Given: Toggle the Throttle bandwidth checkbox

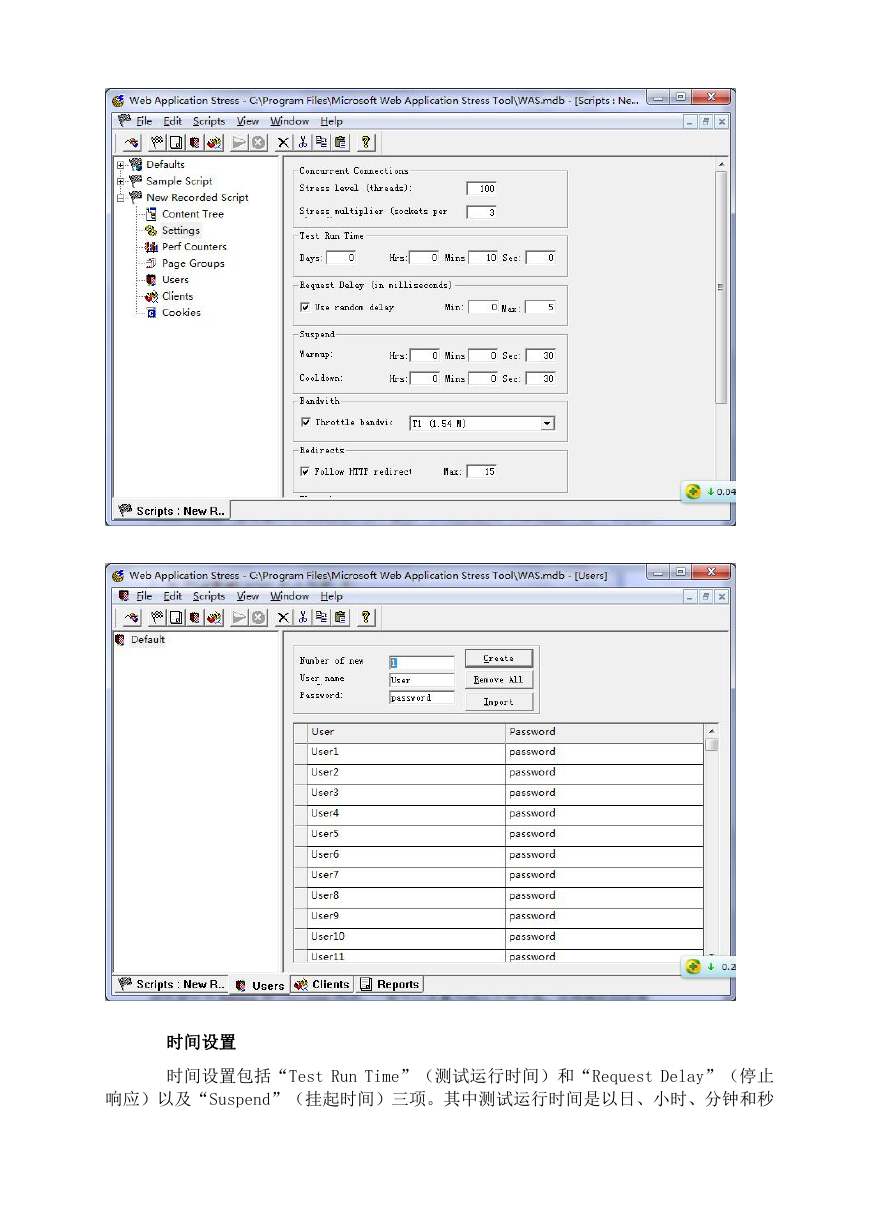Looking at the screenshot, I should pos(305,422).
